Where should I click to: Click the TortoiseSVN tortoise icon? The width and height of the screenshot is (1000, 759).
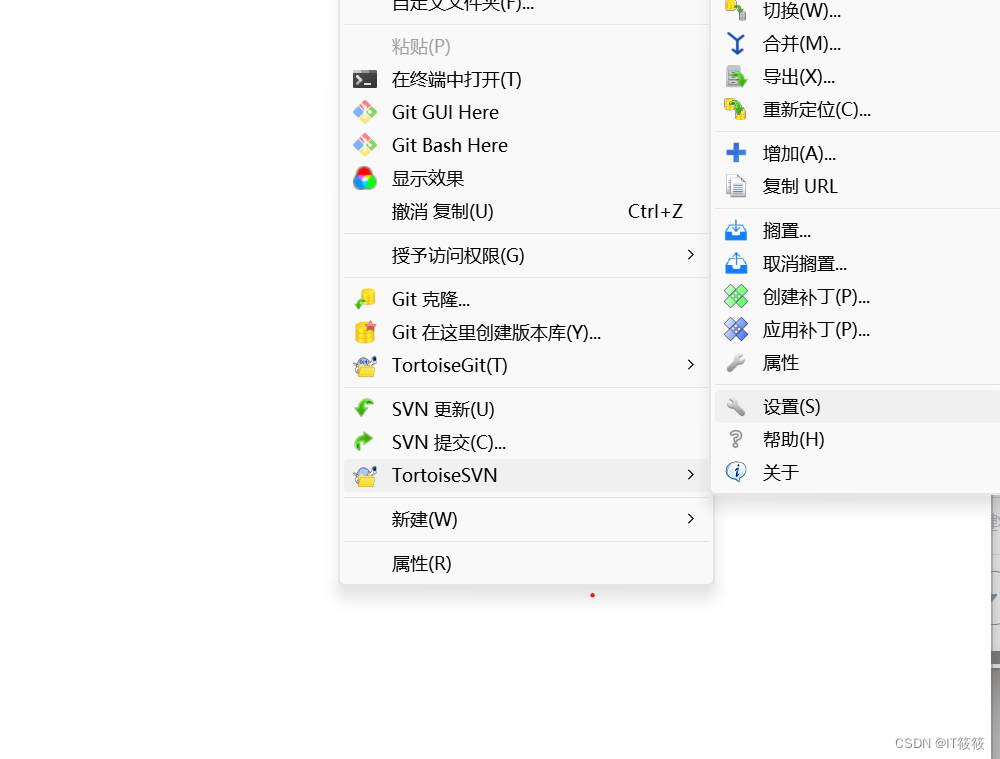coord(365,475)
